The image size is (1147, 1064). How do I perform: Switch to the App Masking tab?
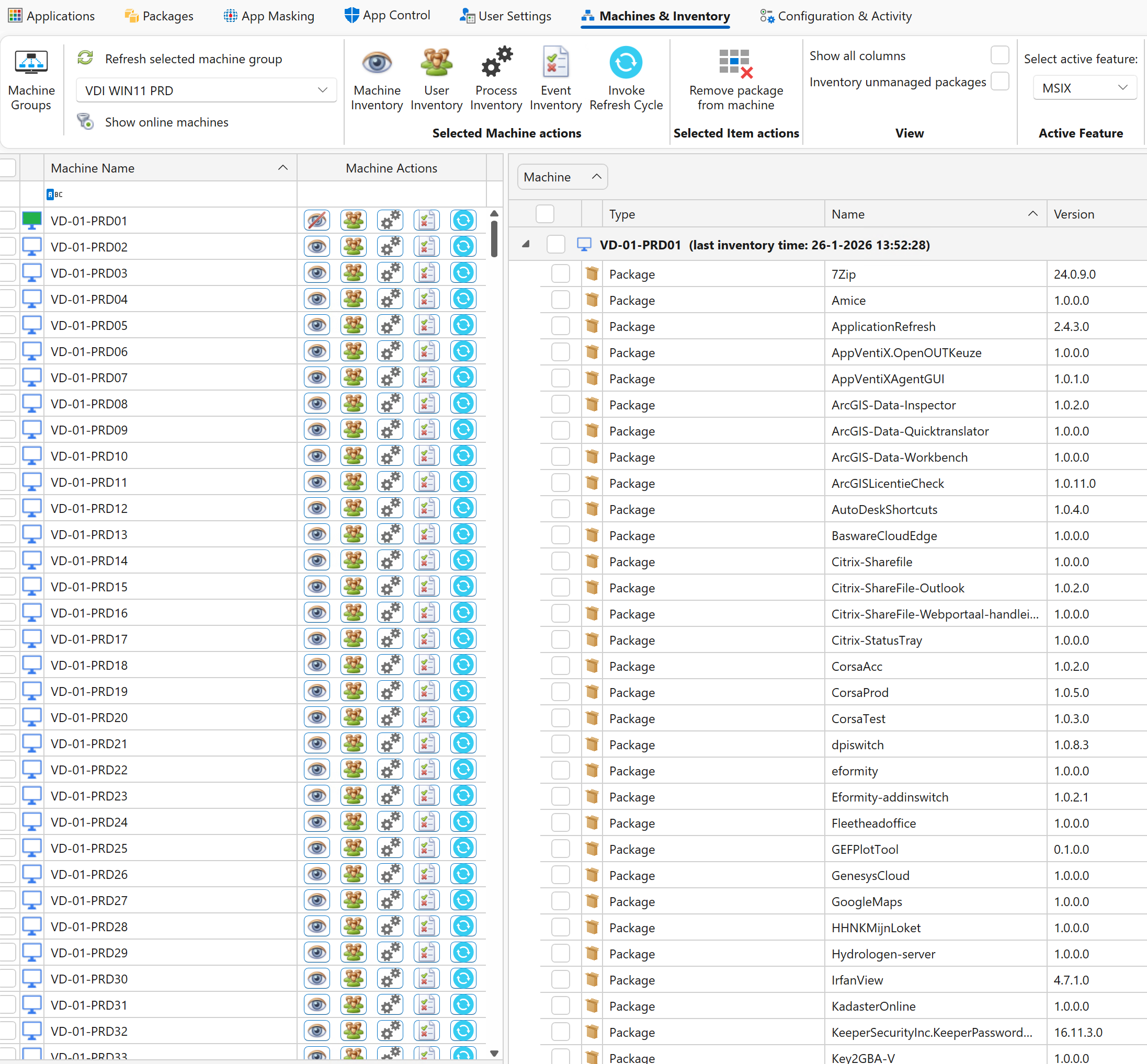pyautogui.click(x=269, y=16)
